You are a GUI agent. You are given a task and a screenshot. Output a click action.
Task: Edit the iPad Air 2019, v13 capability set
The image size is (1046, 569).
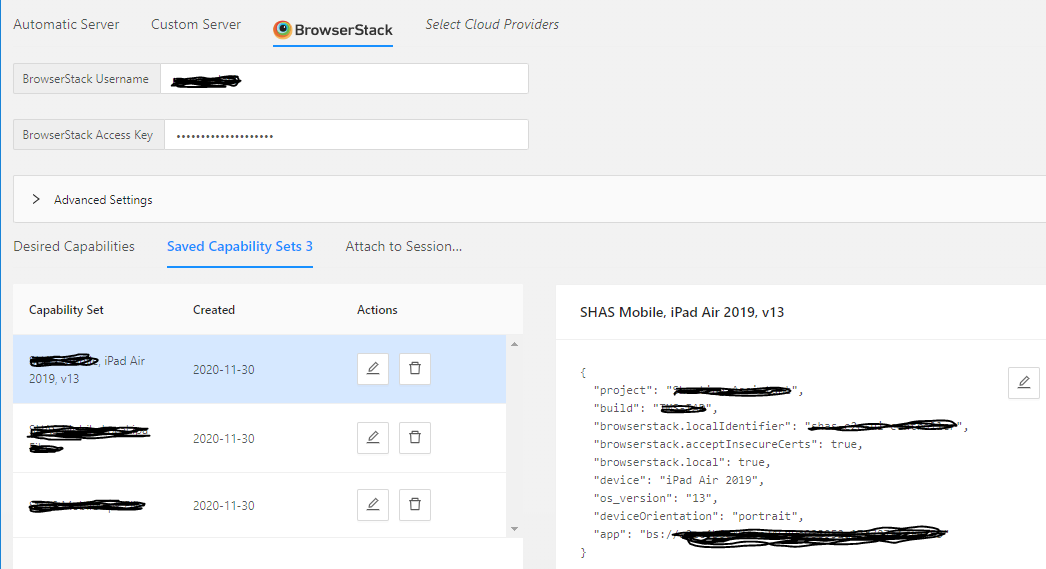pyautogui.click(x=373, y=369)
